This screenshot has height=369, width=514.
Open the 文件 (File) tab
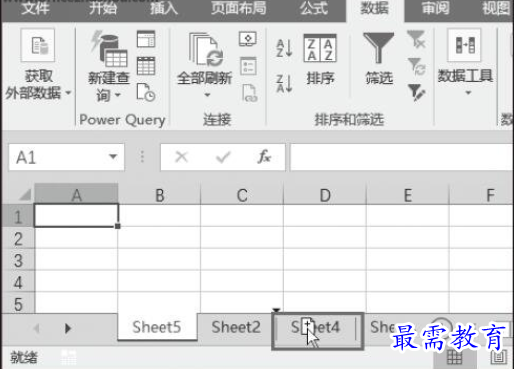click(35, 8)
